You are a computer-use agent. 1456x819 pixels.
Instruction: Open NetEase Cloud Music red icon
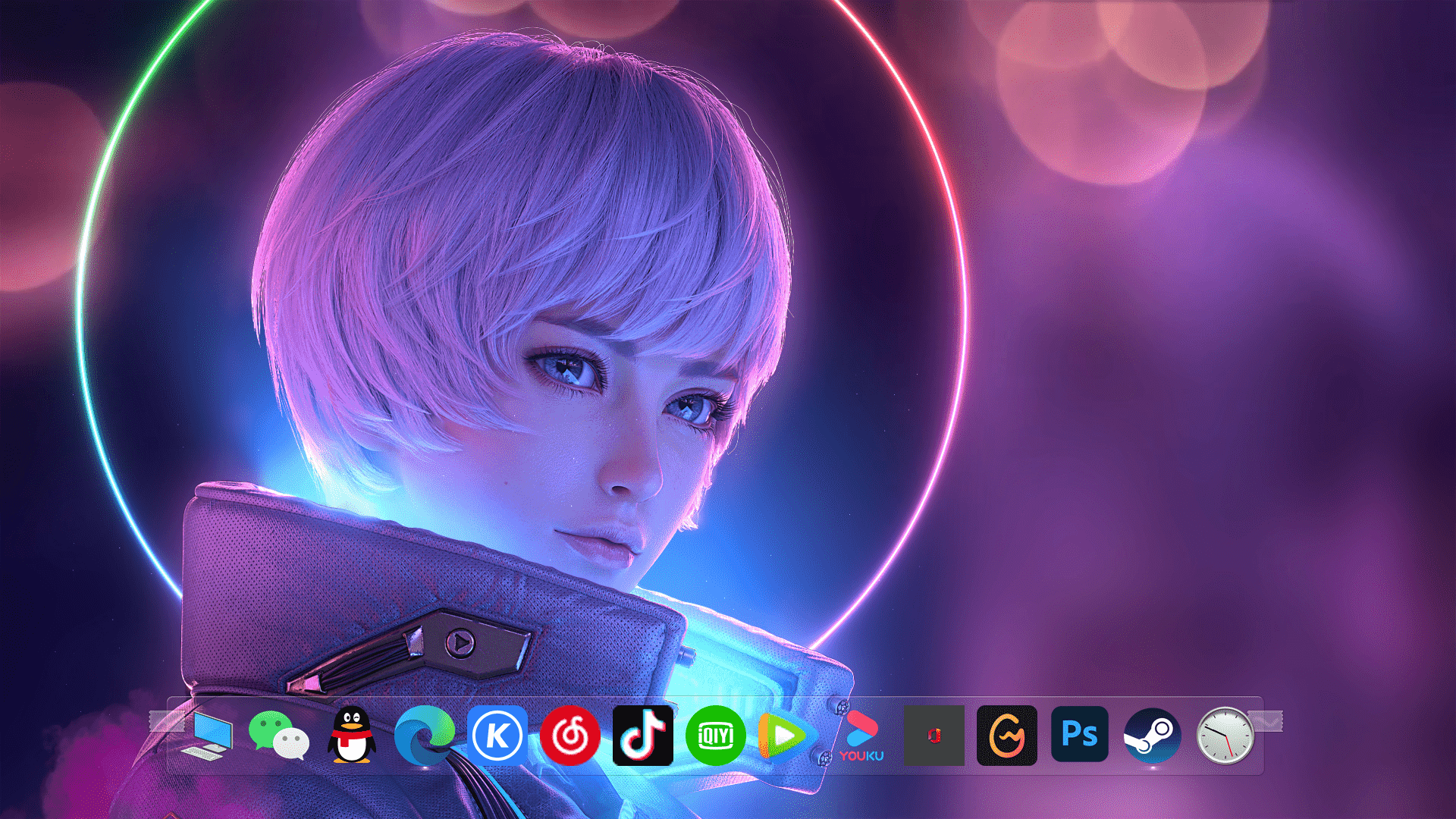[570, 735]
